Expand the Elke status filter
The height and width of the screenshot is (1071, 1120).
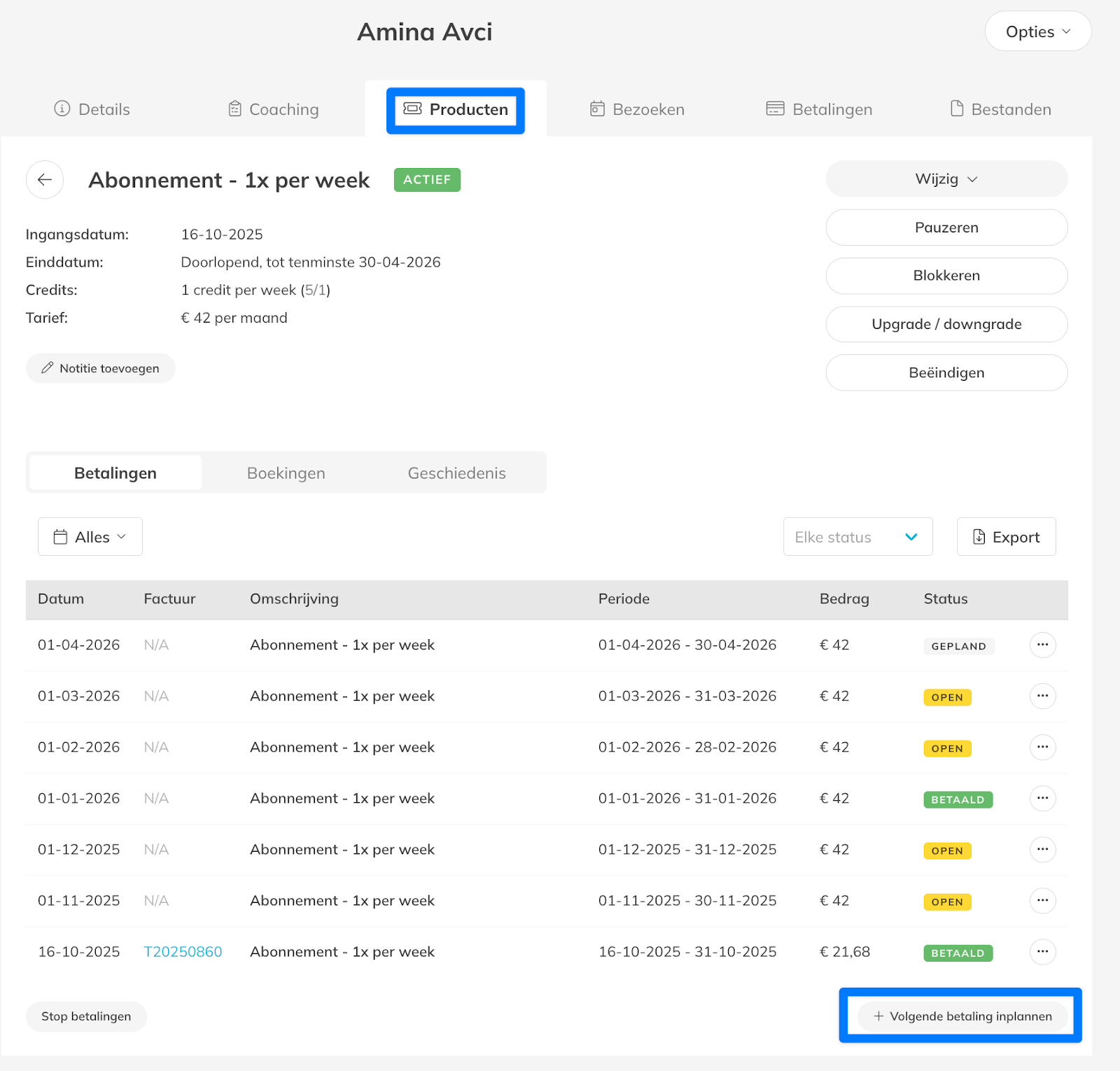(x=857, y=537)
